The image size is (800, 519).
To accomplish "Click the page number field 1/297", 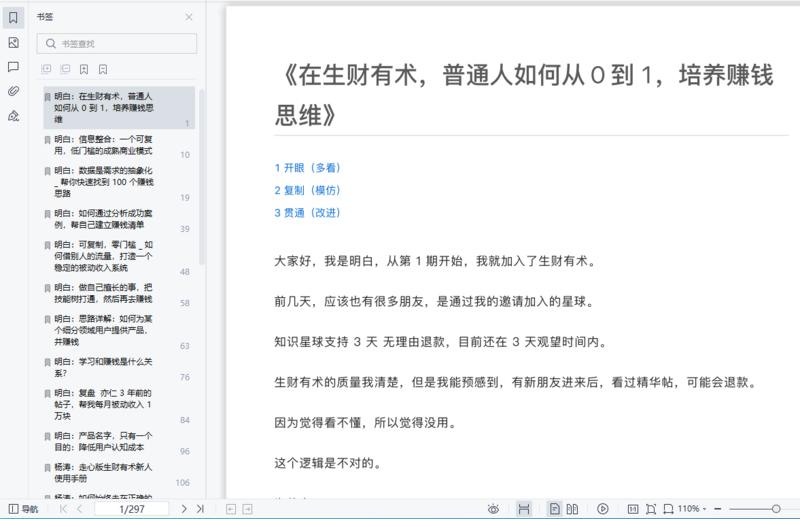I will pyautogui.click(x=132, y=509).
